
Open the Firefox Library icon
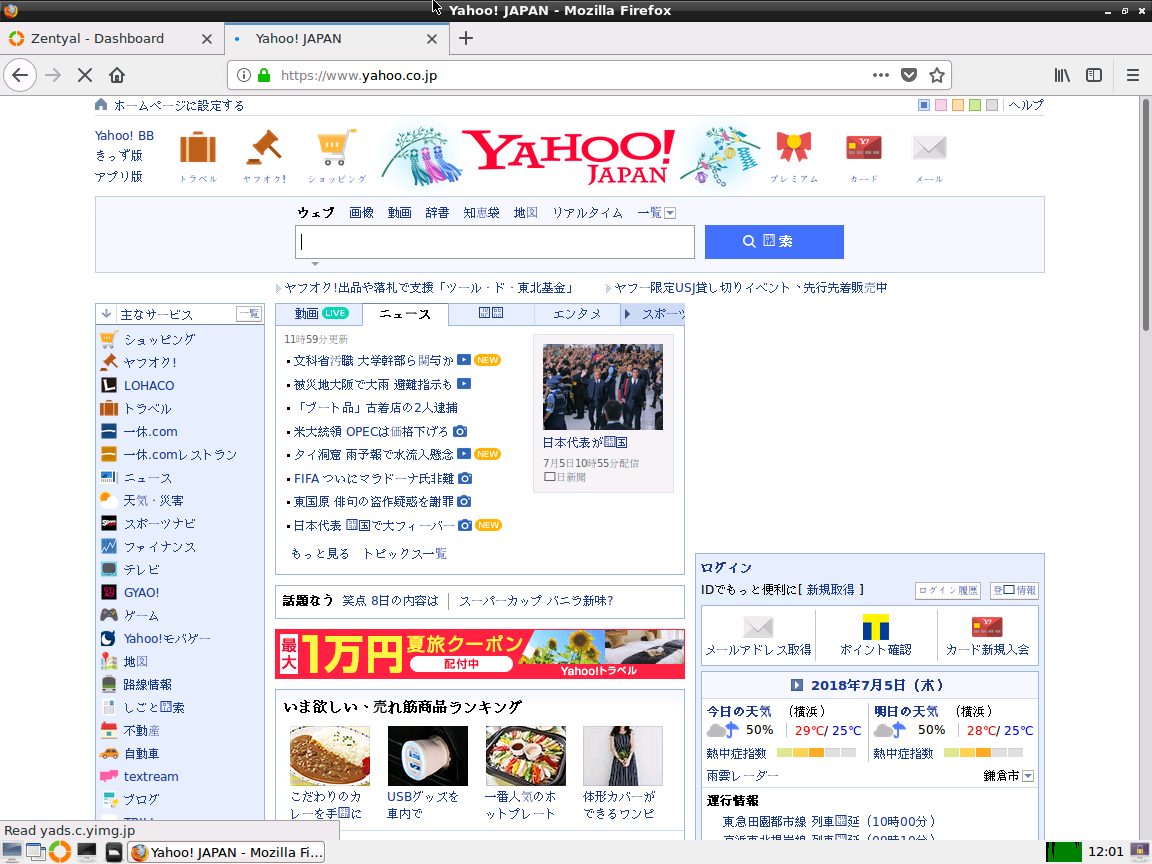point(1062,75)
